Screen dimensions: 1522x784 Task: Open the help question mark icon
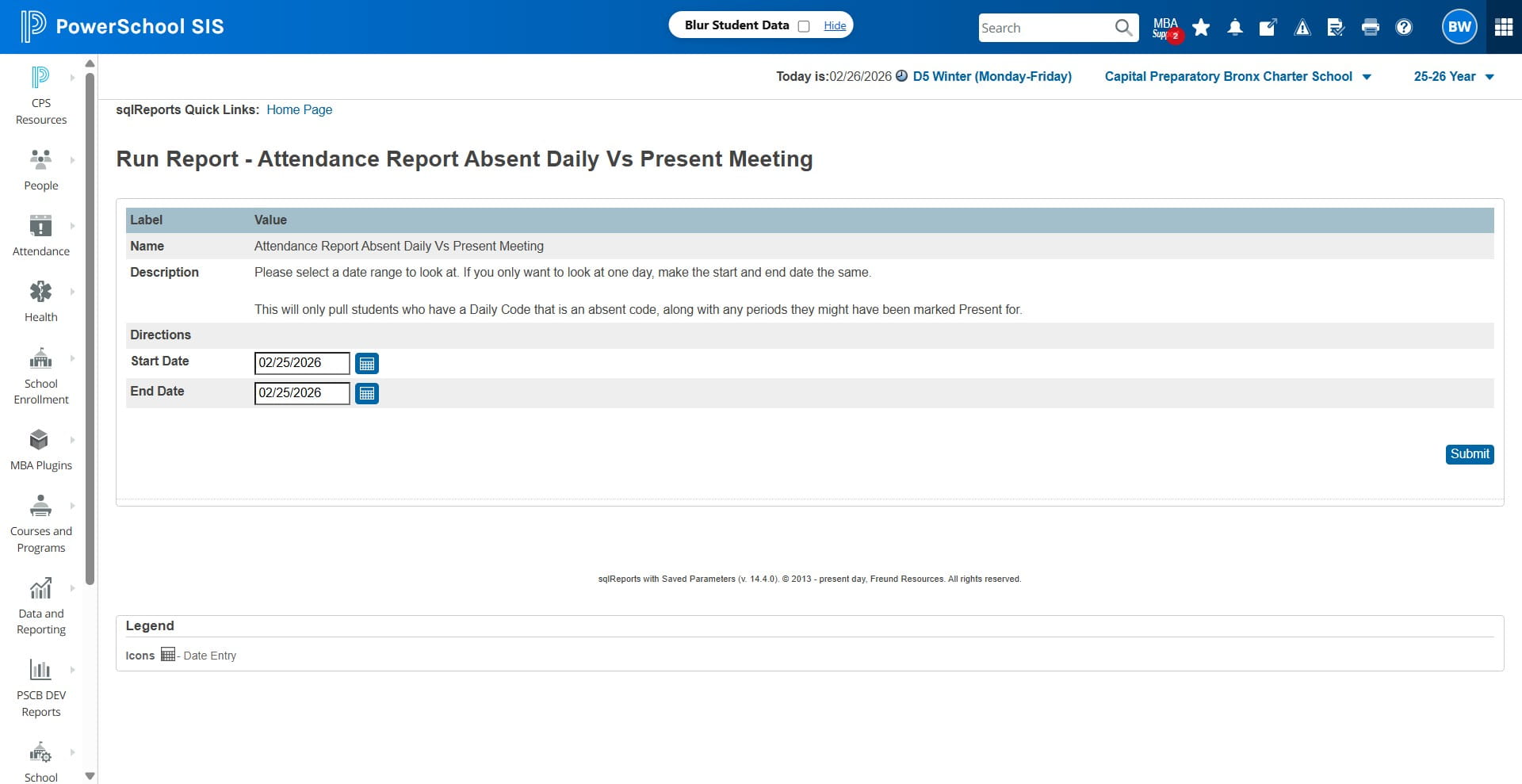(1404, 28)
